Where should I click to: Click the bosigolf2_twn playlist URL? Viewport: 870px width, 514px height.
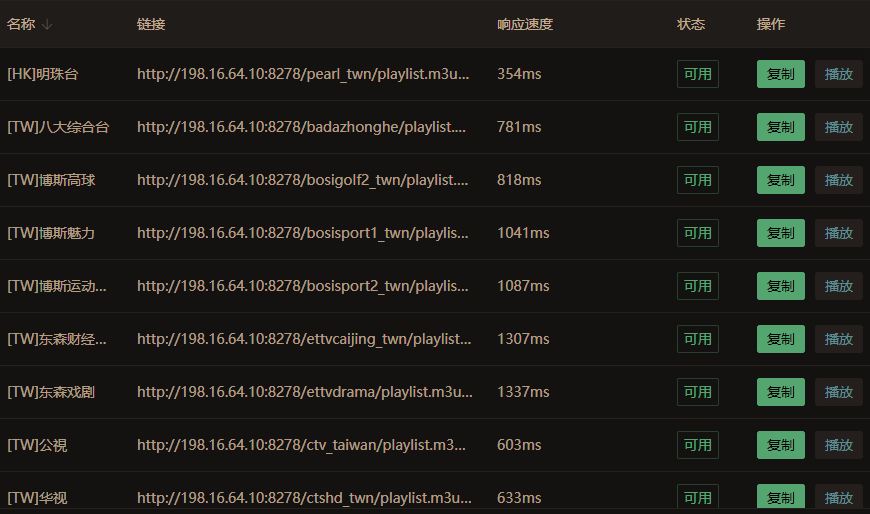click(302, 180)
